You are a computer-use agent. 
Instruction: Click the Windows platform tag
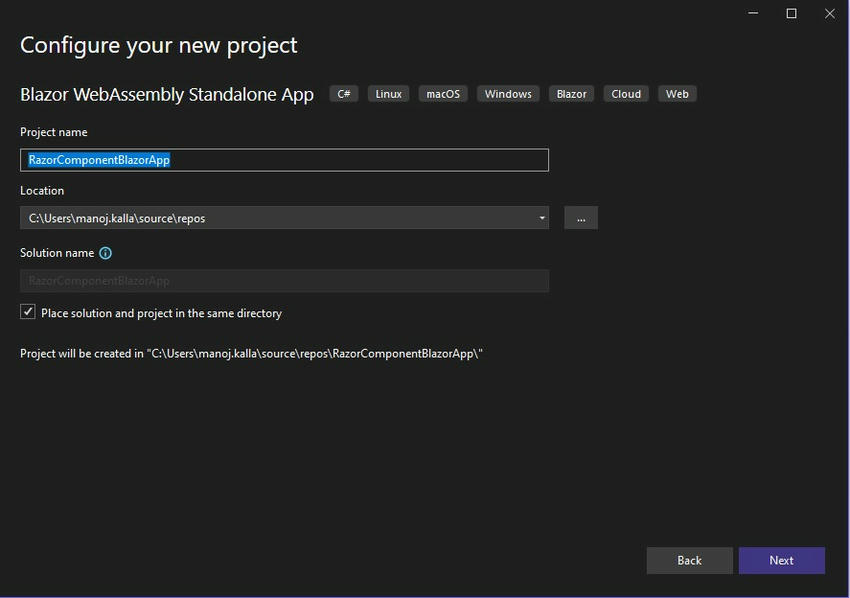[508, 94]
